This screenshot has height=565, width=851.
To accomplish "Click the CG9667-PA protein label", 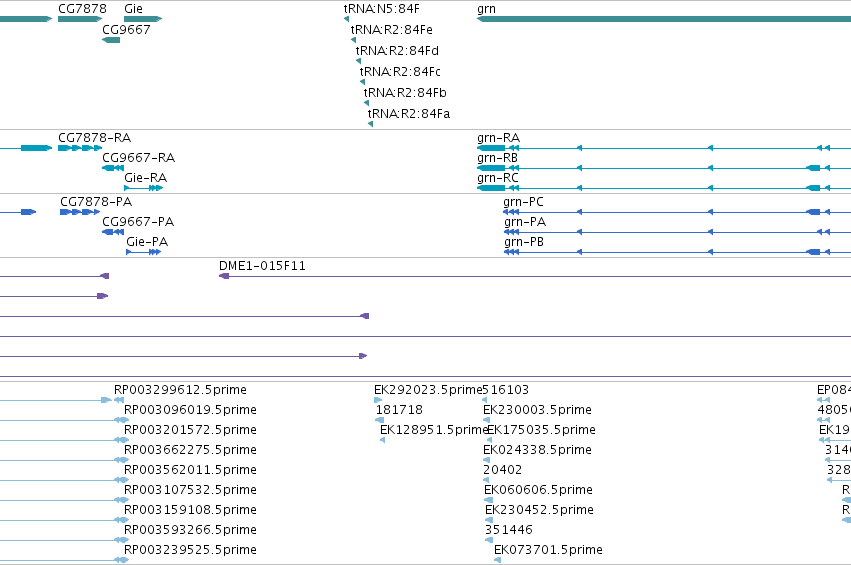I will tap(138, 221).
